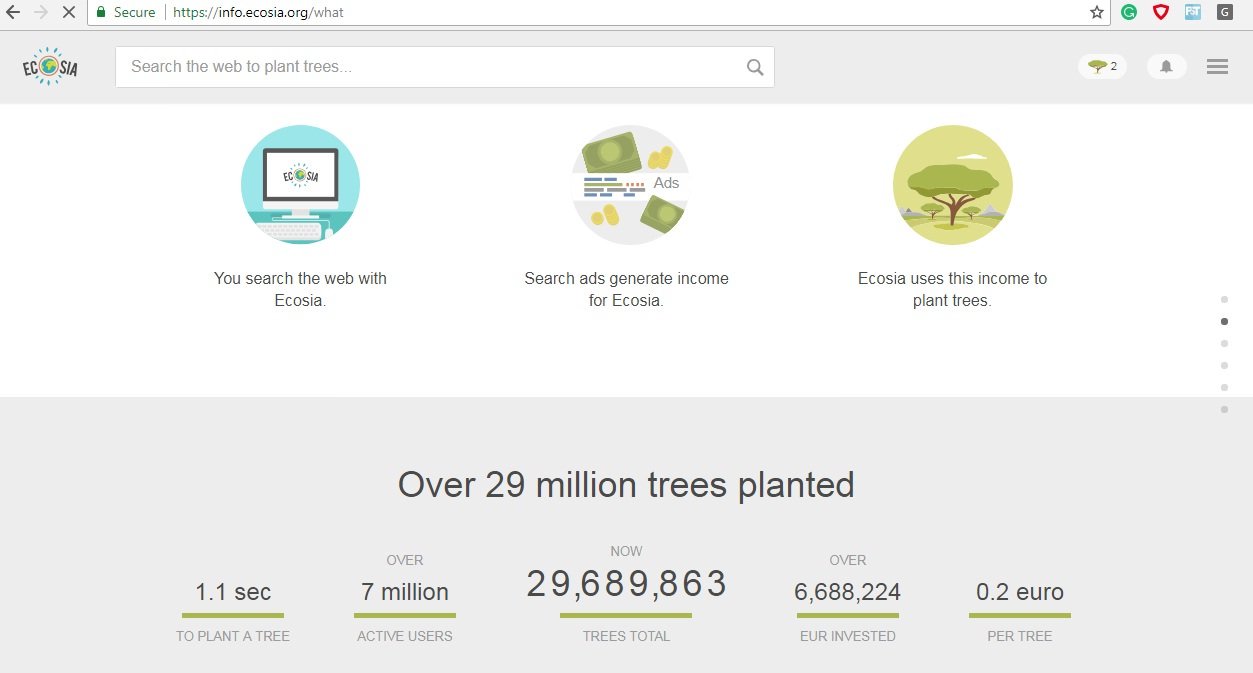The image size is (1253, 673).
Task: Open the hamburger menu
Action: click(1217, 67)
